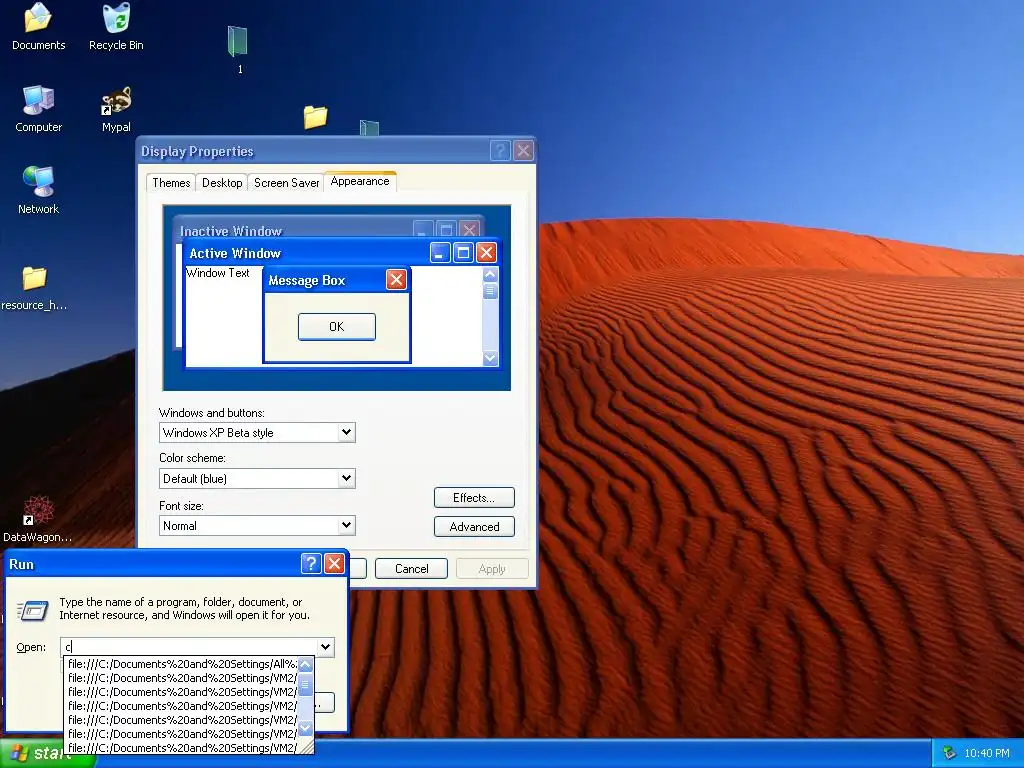Click the Window Text preview label
This screenshot has width=1024, height=768.
[217, 273]
